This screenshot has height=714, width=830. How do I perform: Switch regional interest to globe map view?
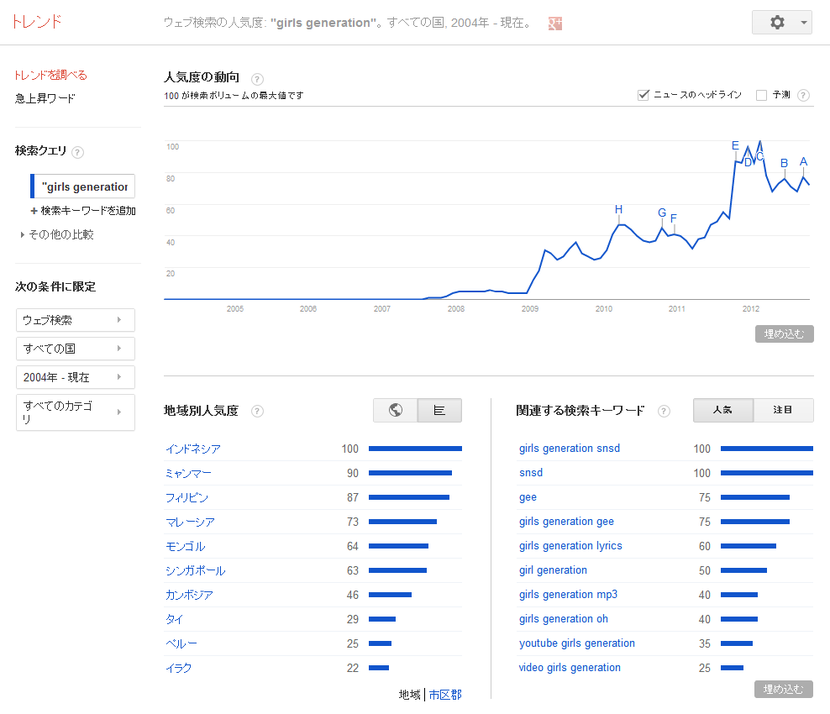395,410
